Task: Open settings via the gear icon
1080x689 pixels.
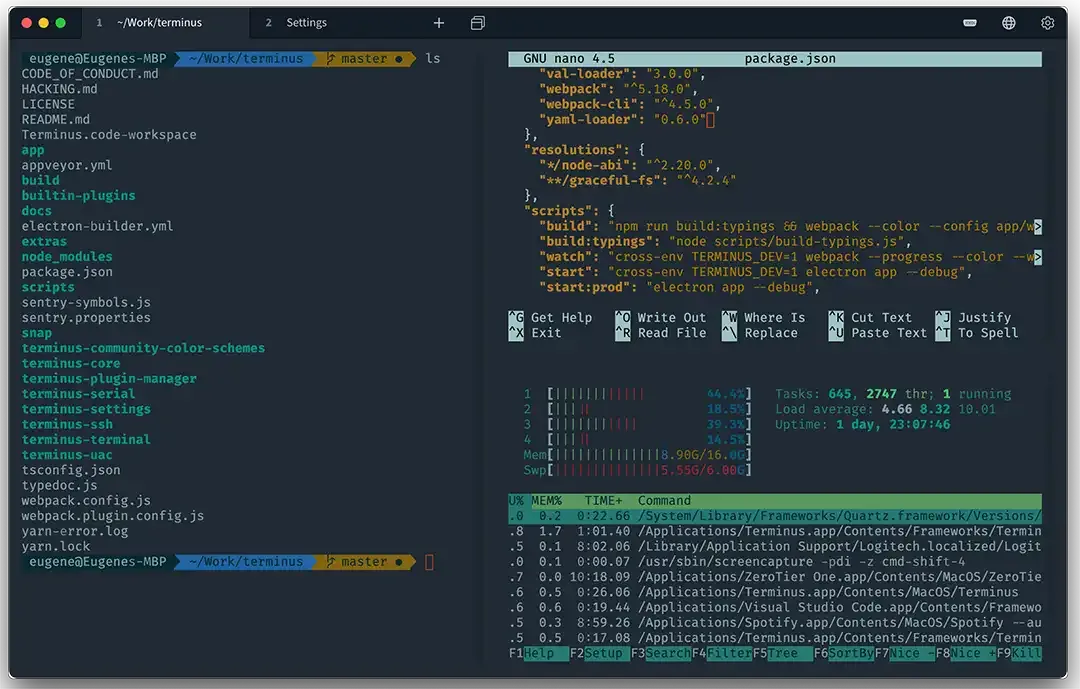Action: coord(1047,23)
